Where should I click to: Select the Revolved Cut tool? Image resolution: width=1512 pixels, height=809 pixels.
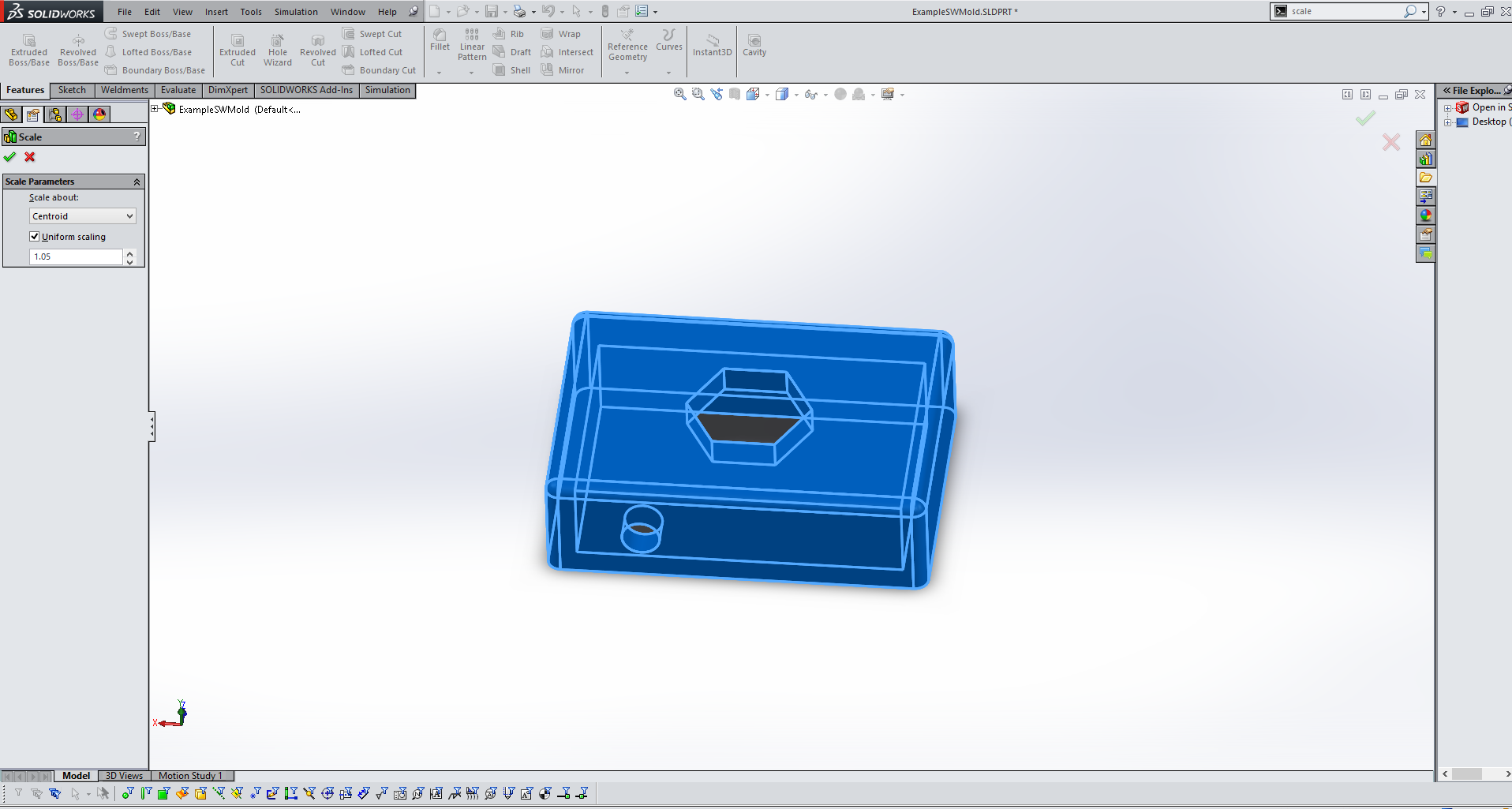tap(318, 51)
